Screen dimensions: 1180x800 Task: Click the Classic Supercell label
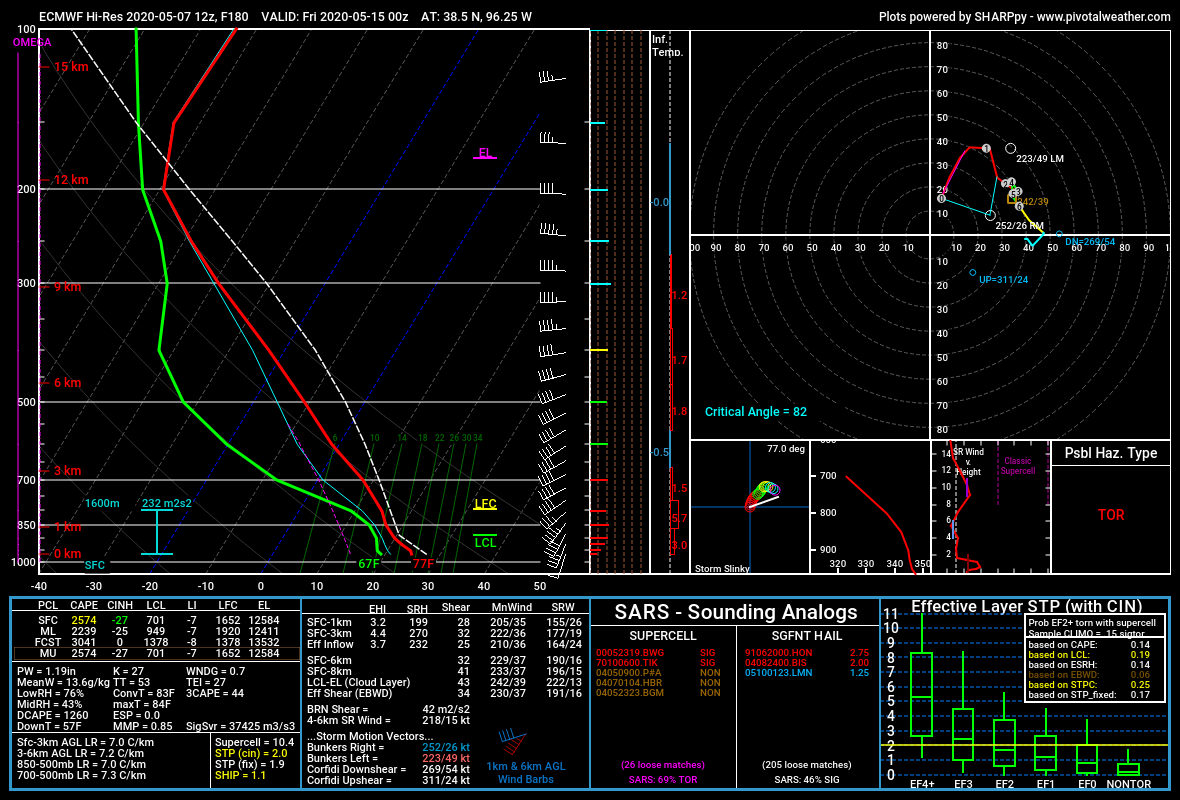pyautogui.click(x=1017, y=466)
